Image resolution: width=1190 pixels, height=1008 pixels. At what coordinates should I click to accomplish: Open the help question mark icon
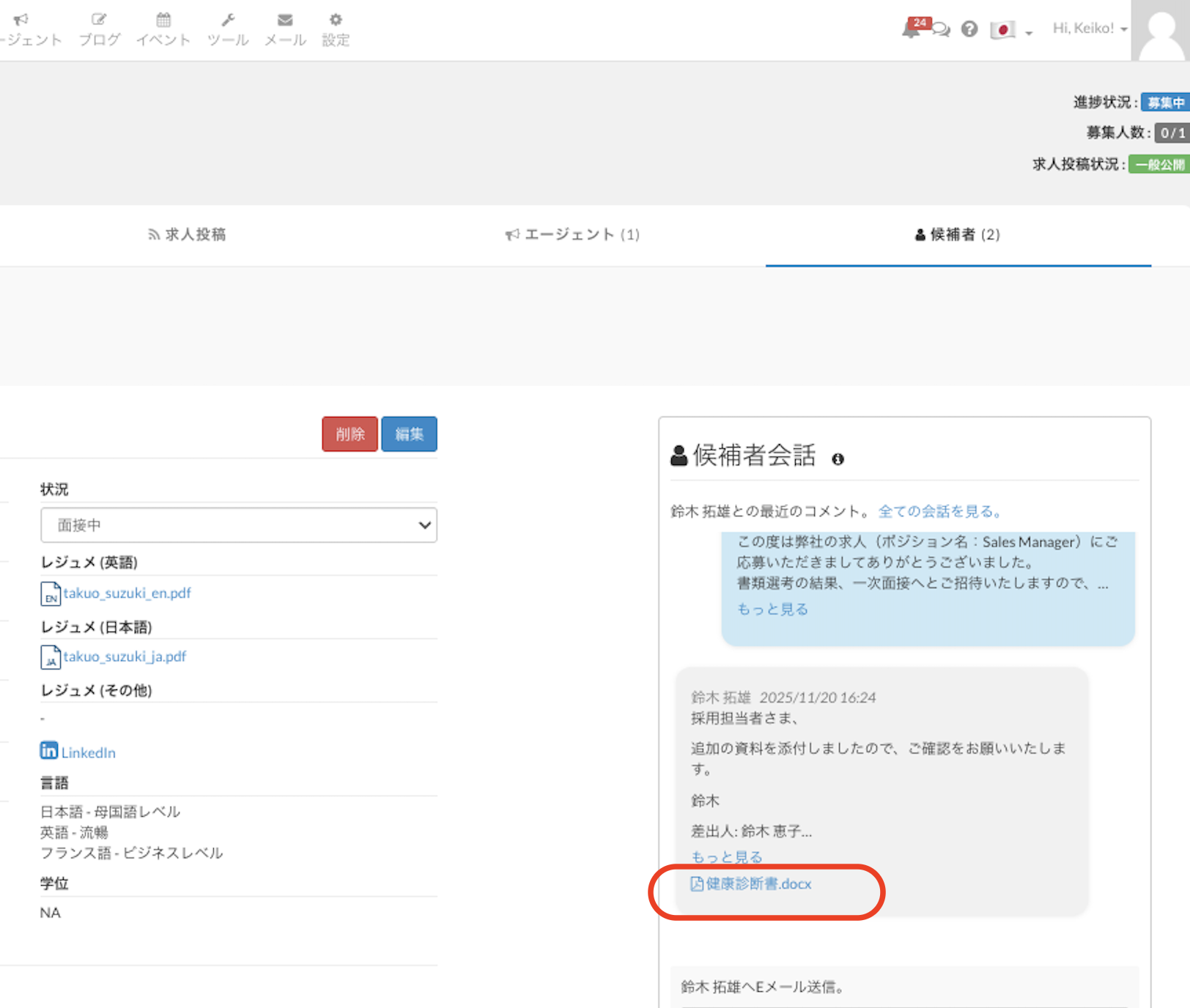[x=969, y=29]
